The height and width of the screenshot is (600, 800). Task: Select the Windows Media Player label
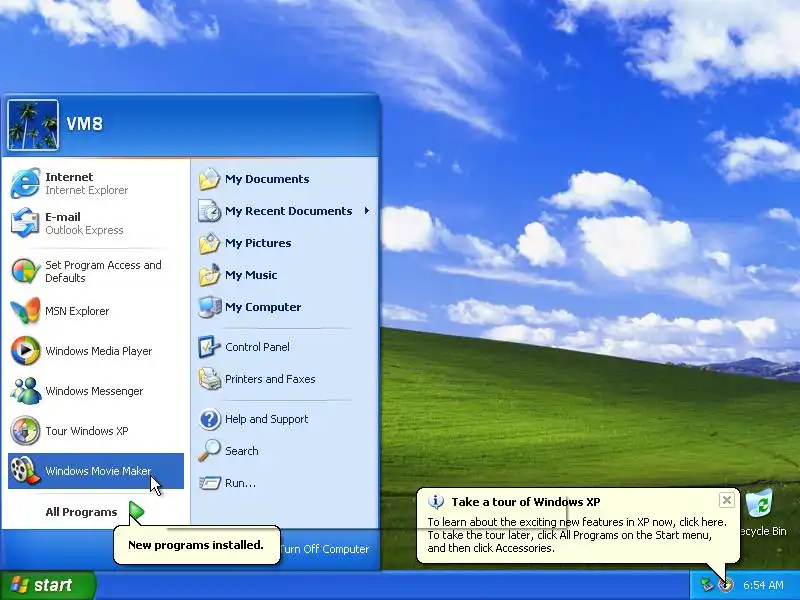[98, 351]
